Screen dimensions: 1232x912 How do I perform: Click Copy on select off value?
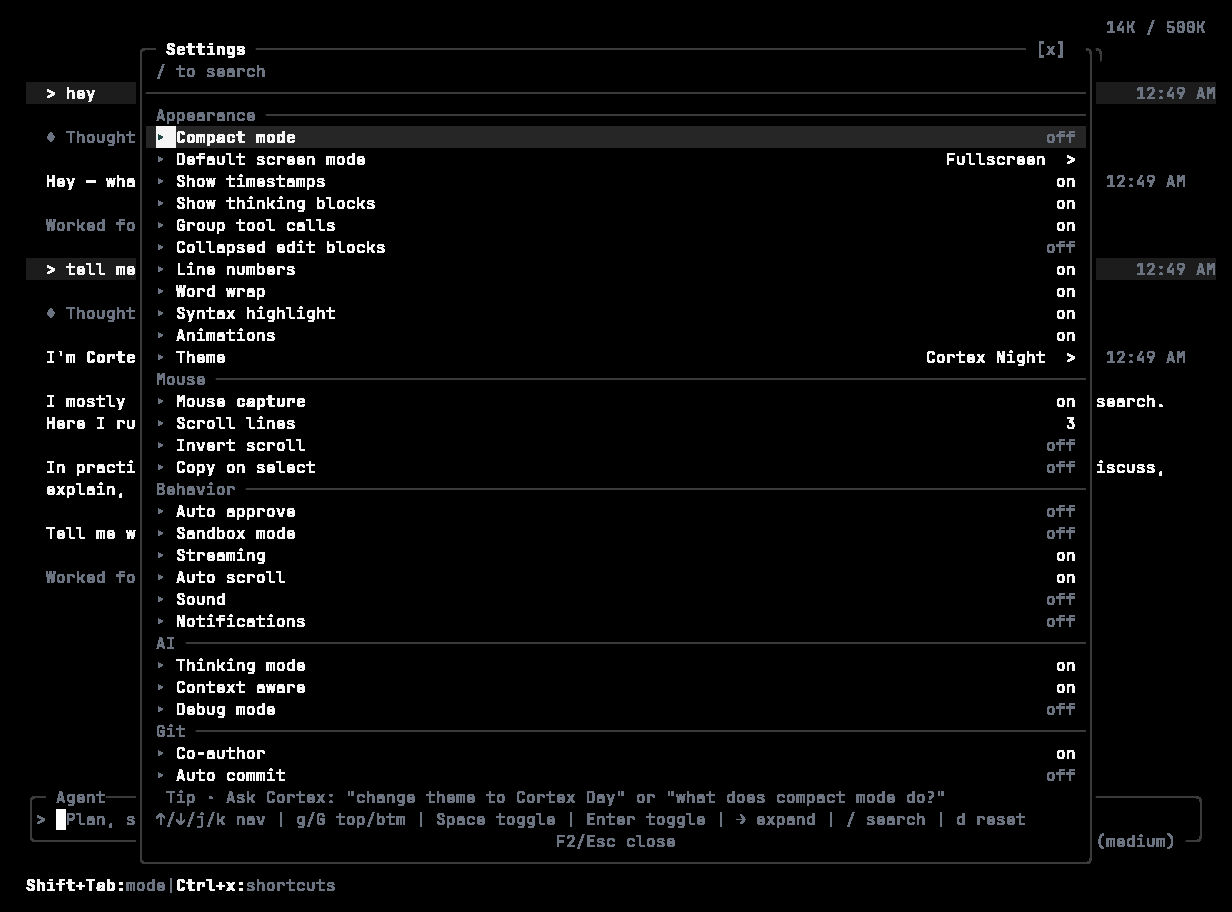coord(1060,467)
